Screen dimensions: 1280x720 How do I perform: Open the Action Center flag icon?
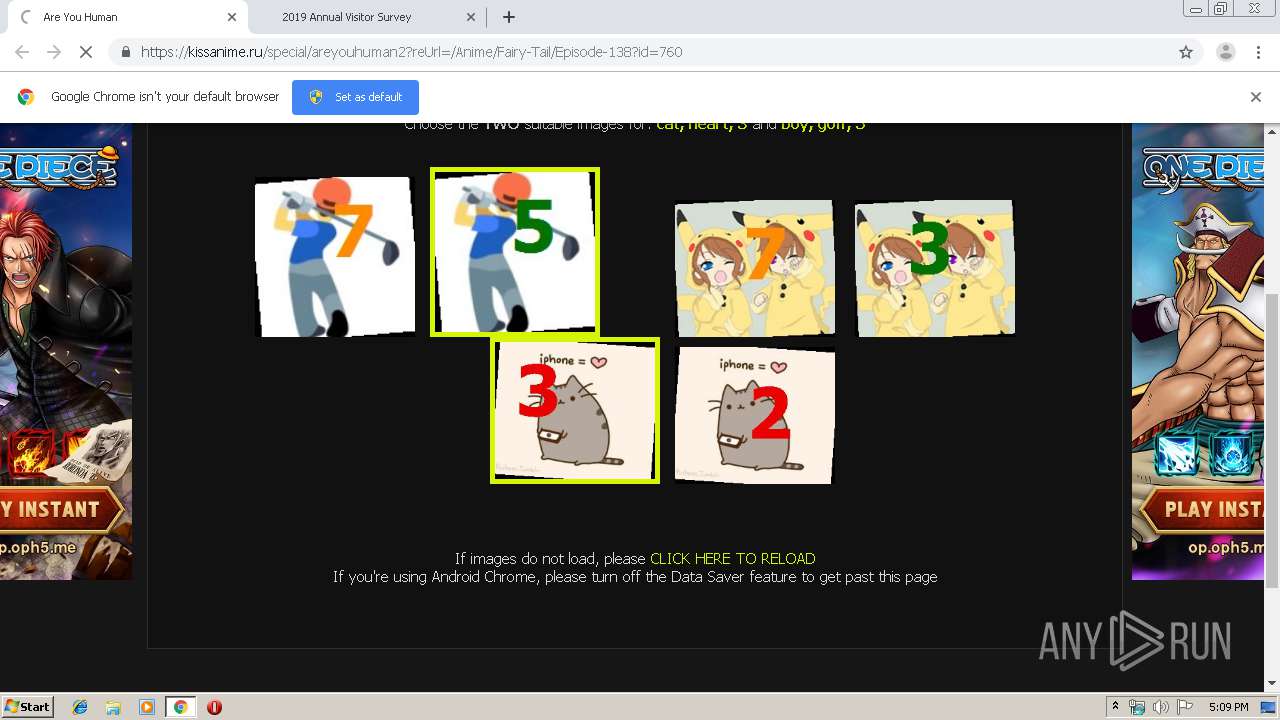coord(1185,707)
